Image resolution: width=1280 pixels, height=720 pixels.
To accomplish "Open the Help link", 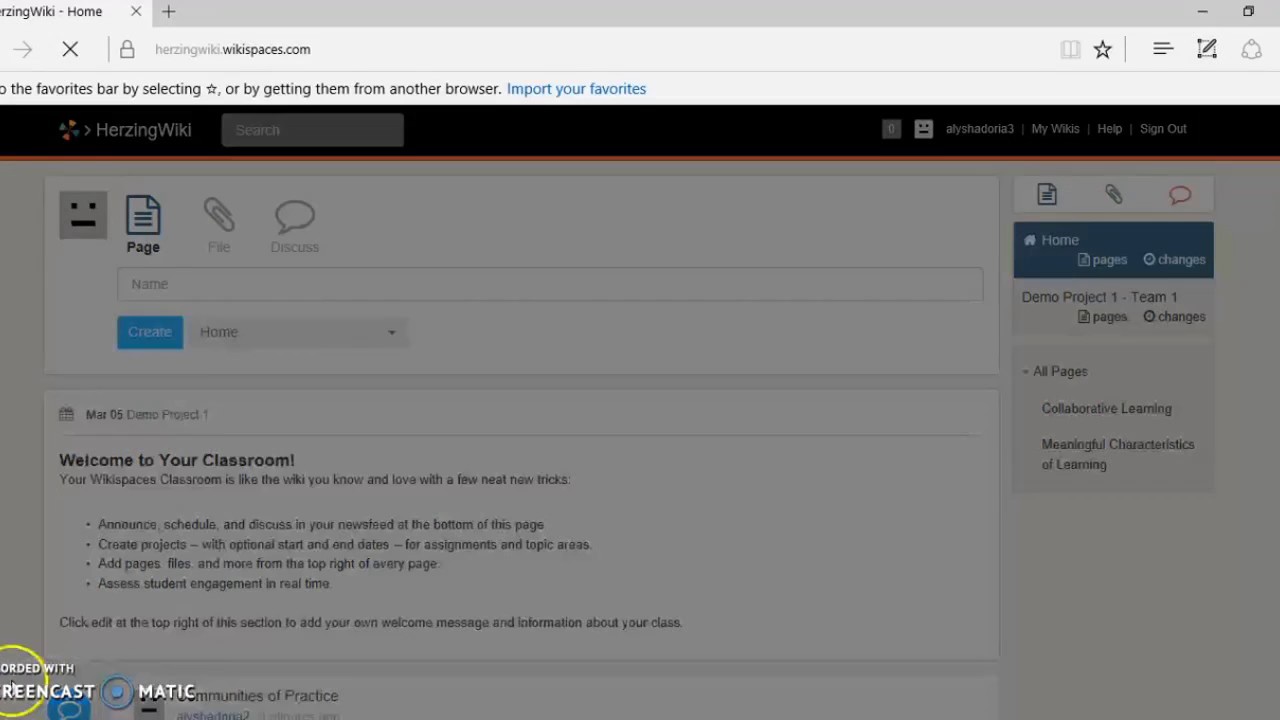I will 1109,129.
